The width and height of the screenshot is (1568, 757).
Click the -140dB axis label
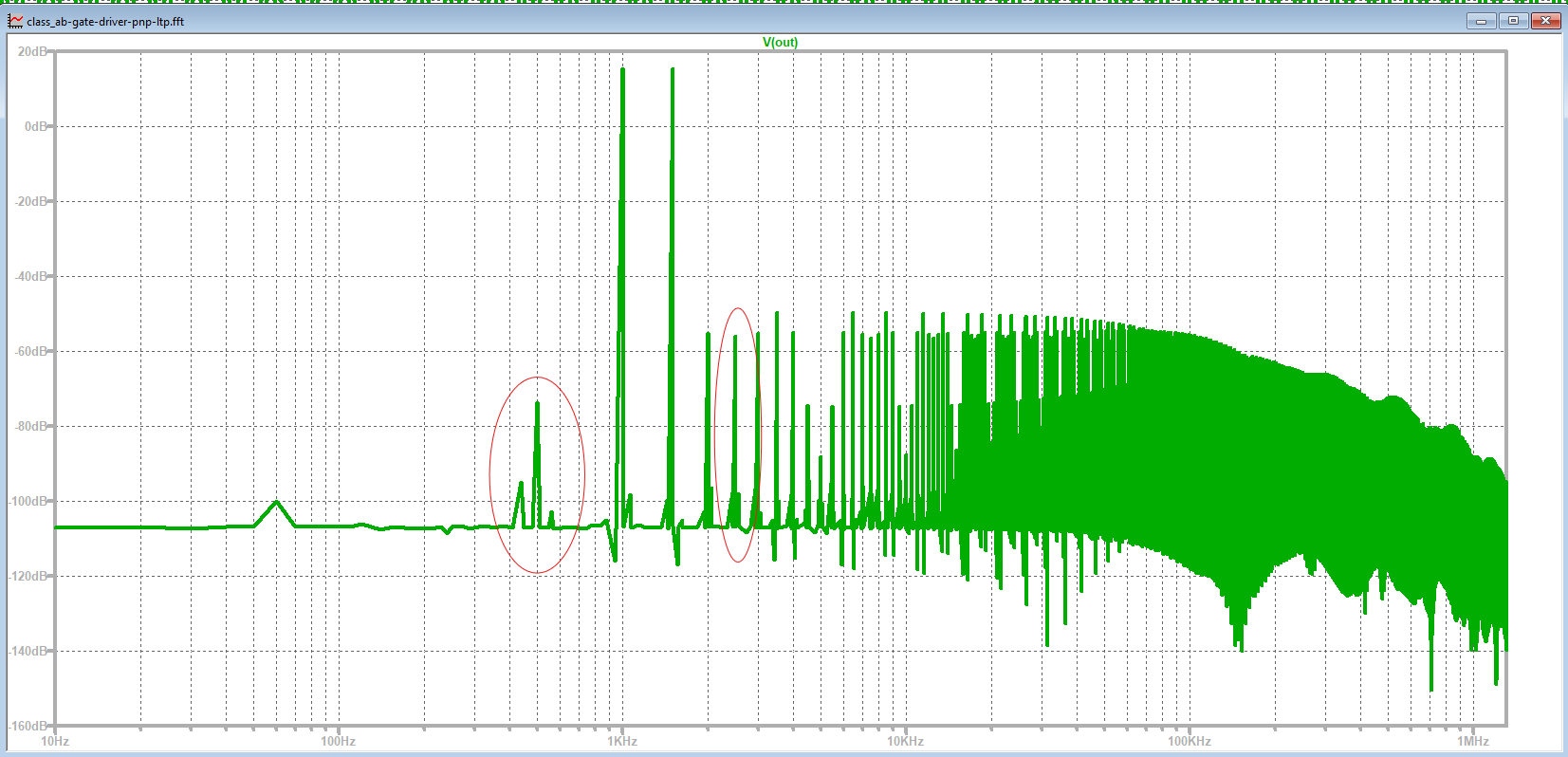point(29,651)
